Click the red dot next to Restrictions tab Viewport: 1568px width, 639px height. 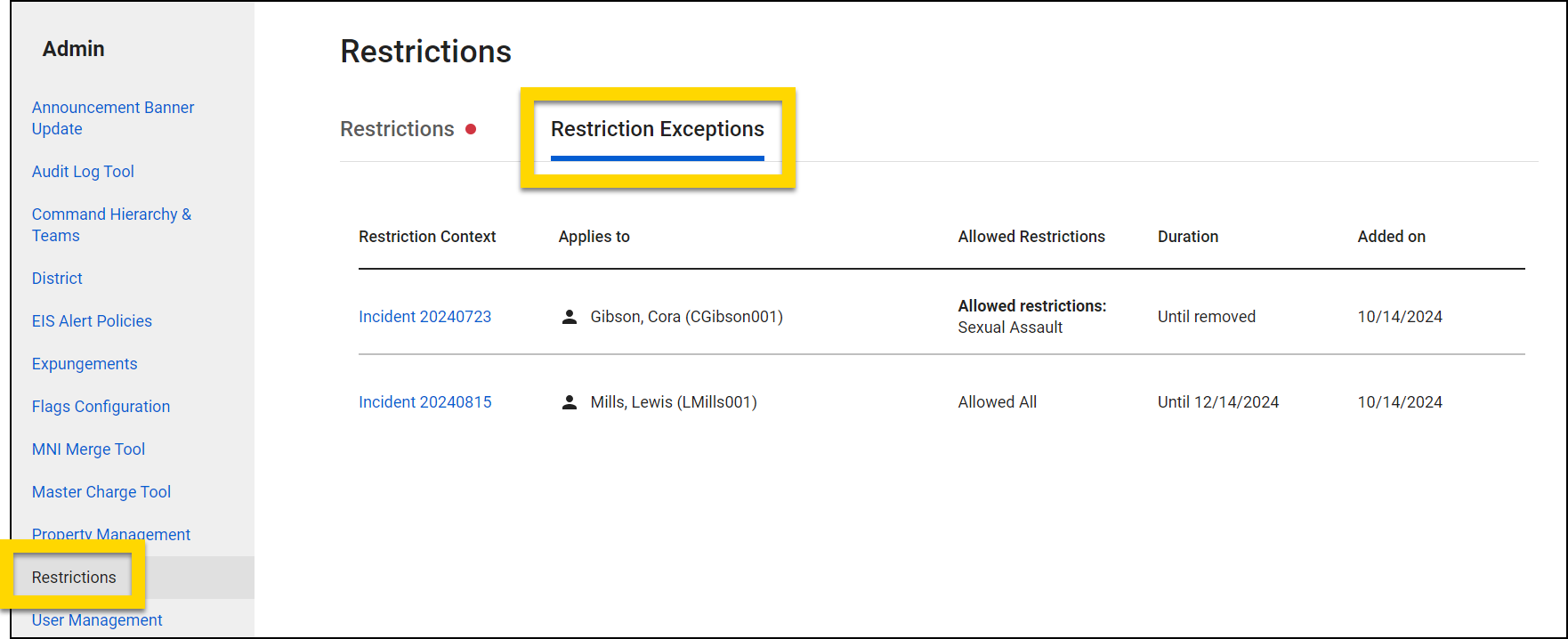pyautogui.click(x=471, y=129)
